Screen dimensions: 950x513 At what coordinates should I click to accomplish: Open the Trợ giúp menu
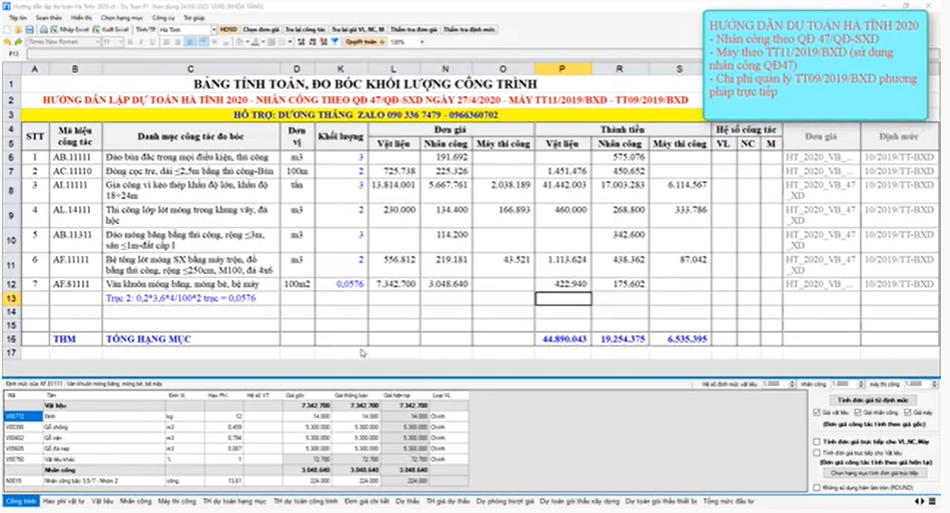click(194, 18)
